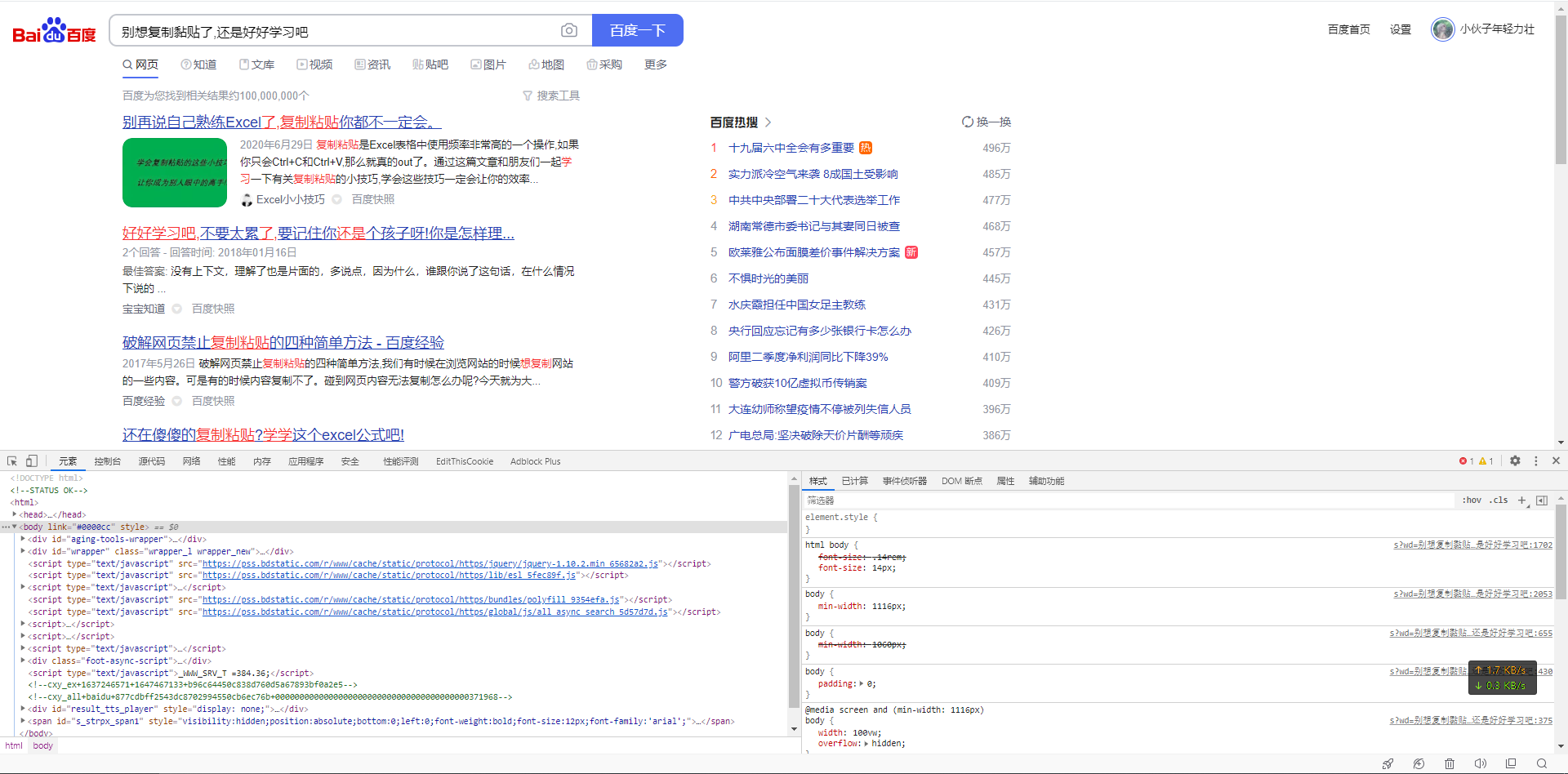Expand the padding shorthand property

tap(862, 683)
